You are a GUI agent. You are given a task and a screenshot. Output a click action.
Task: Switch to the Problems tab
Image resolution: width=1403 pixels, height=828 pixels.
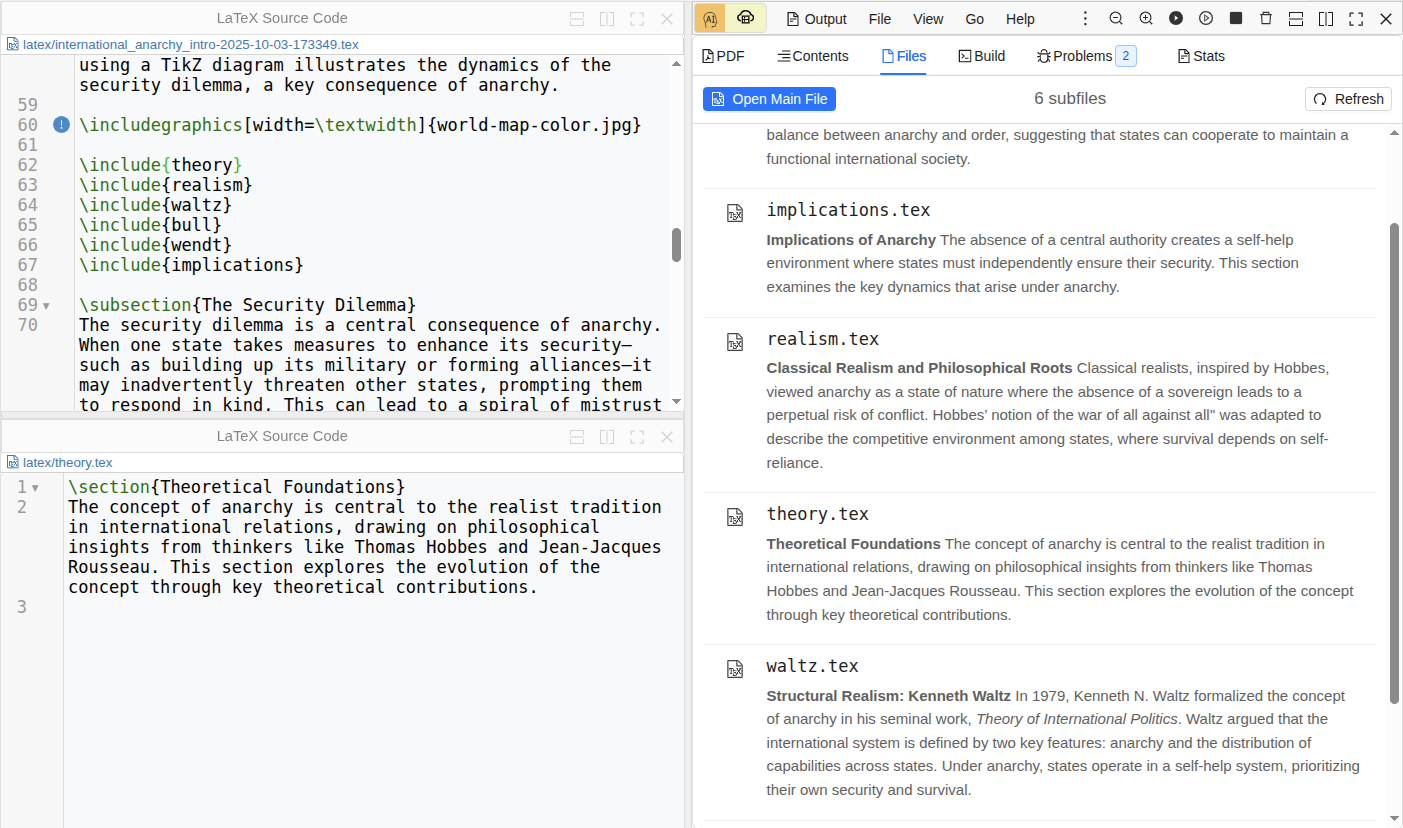click(x=1080, y=56)
